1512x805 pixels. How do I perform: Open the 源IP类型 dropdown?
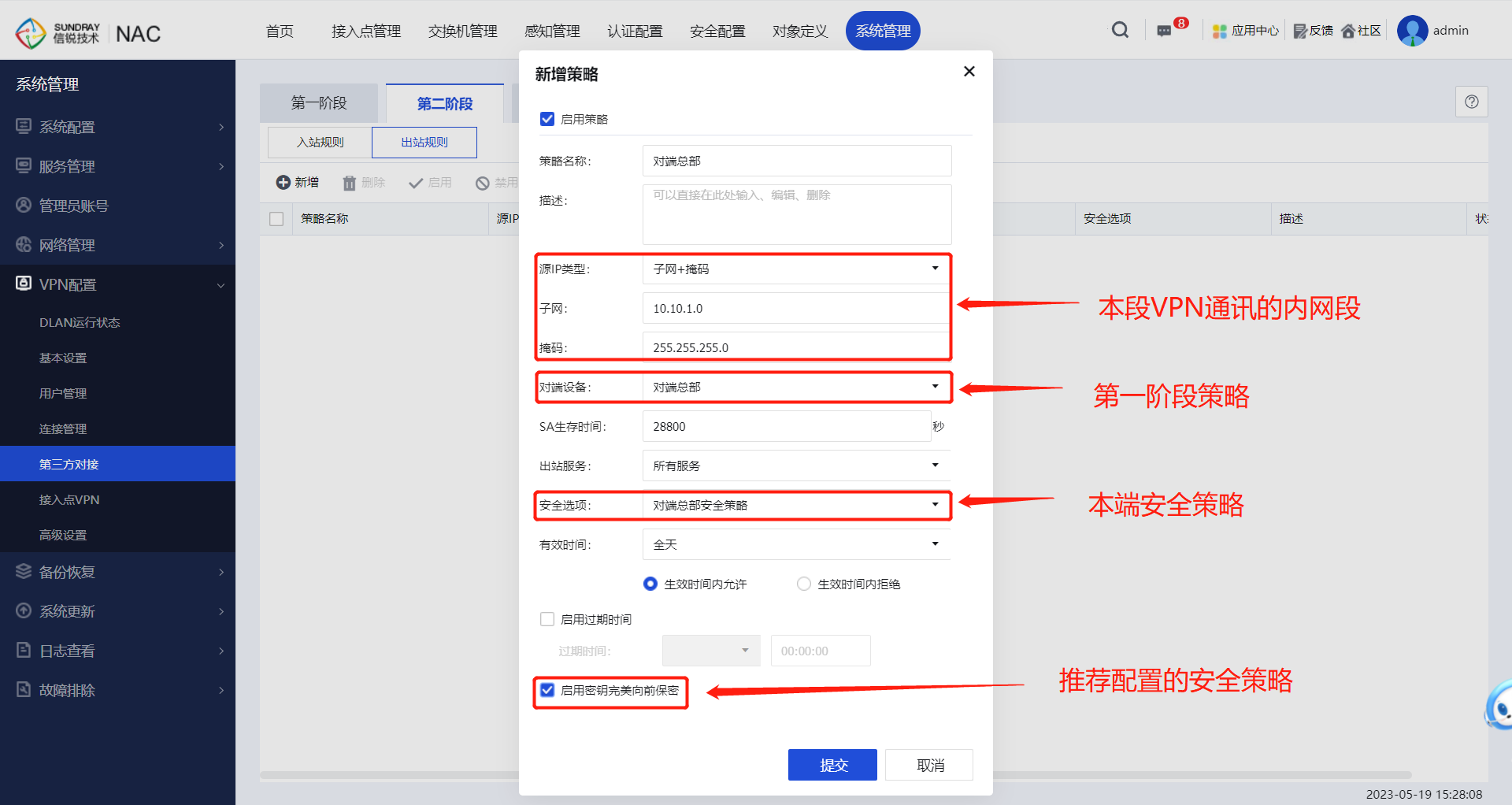click(x=796, y=269)
